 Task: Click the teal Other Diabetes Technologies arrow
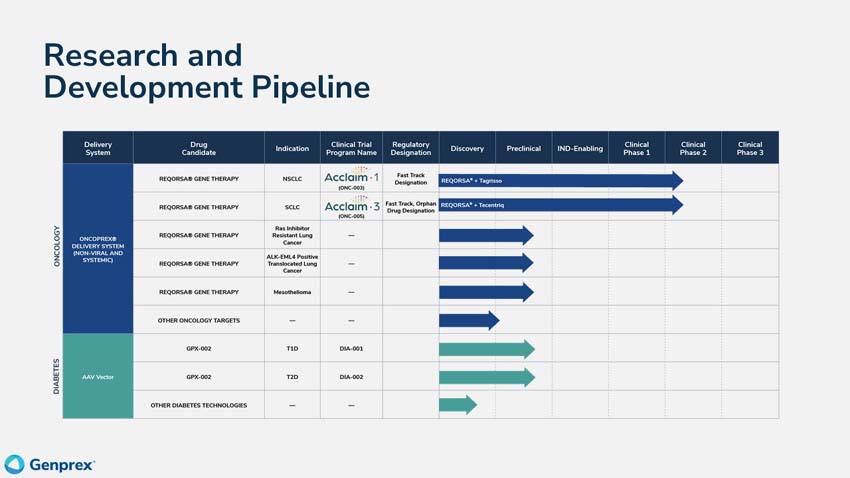(x=457, y=405)
